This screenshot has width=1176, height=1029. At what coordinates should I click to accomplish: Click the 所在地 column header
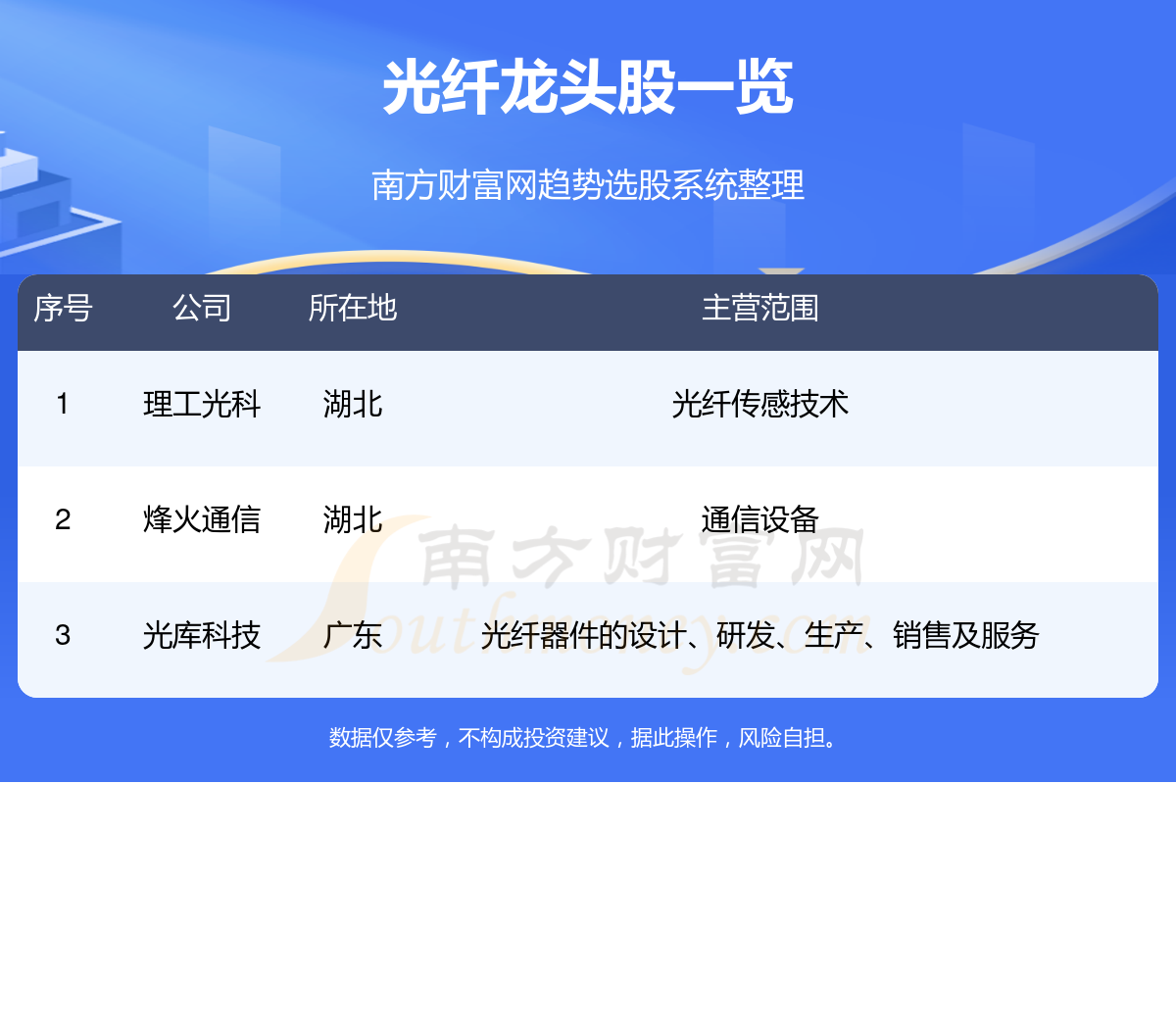353,308
